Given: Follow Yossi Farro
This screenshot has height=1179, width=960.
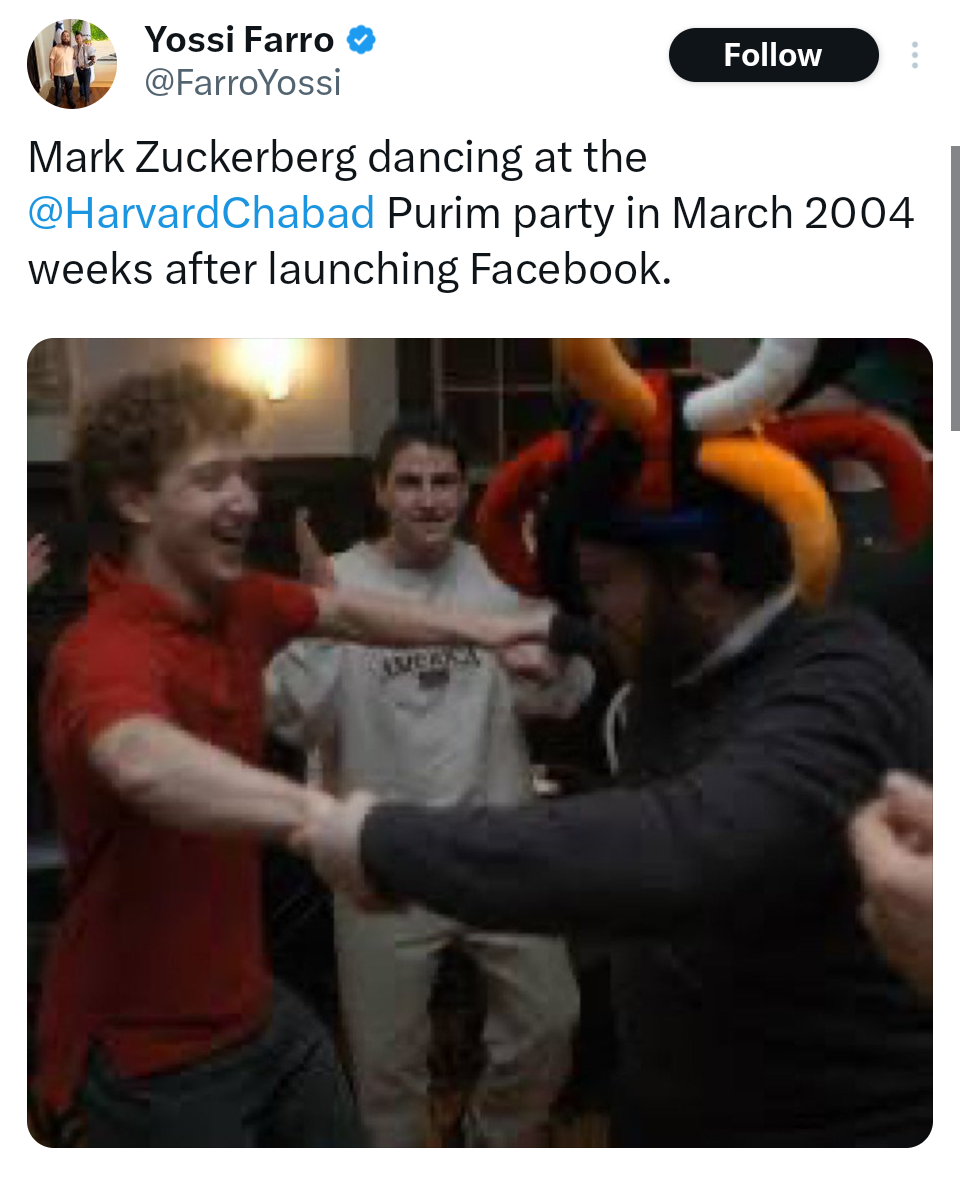Looking at the screenshot, I should pos(774,55).
